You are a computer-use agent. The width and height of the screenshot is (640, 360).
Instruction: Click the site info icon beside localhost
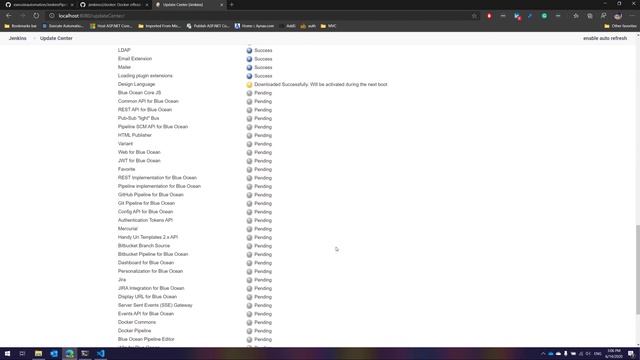52,16
